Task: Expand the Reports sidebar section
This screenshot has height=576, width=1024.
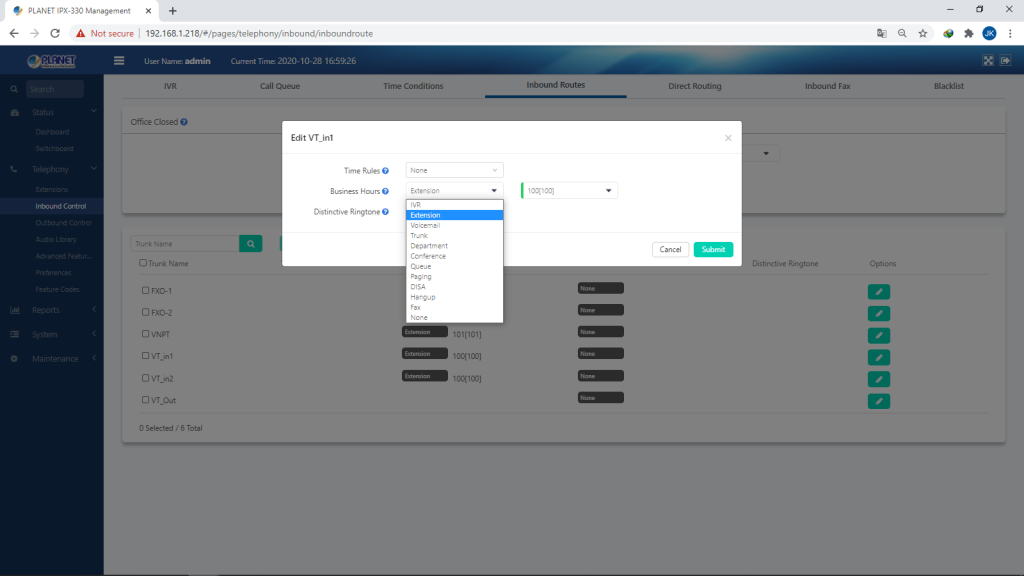Action: coord(52,310)
